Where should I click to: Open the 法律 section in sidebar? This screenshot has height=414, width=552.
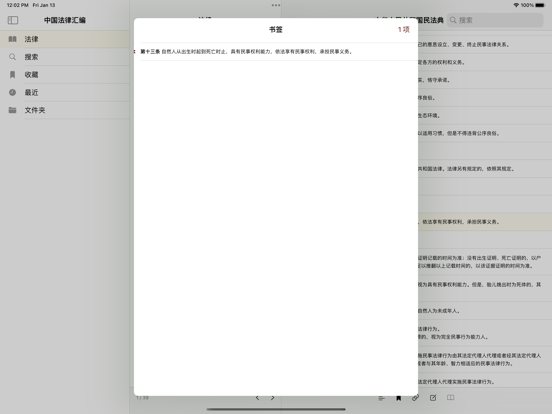click(65, 39)
